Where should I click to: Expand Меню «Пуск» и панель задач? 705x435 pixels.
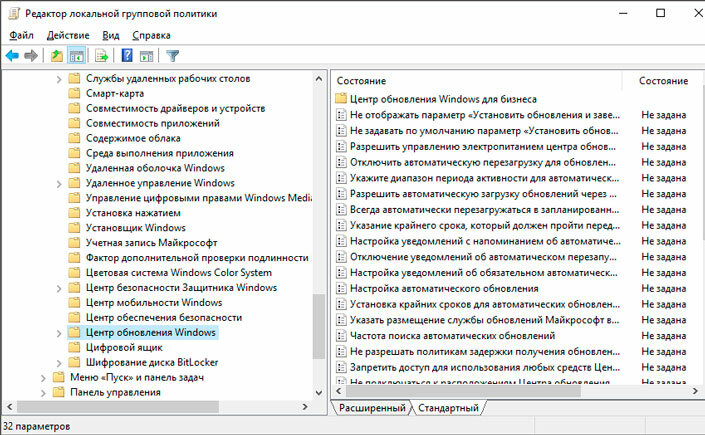click(x=43, y=378)
